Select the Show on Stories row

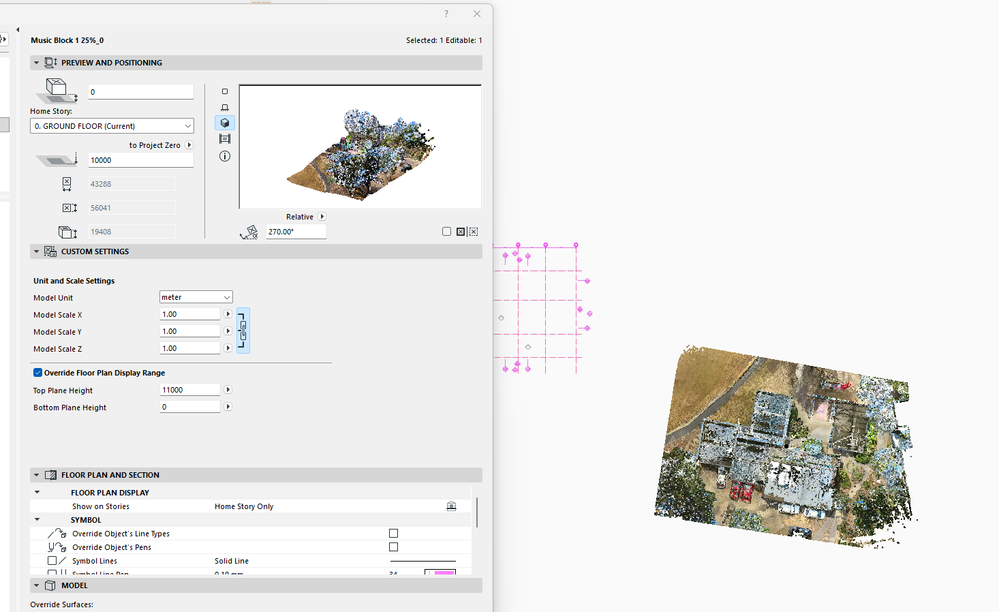251,506
